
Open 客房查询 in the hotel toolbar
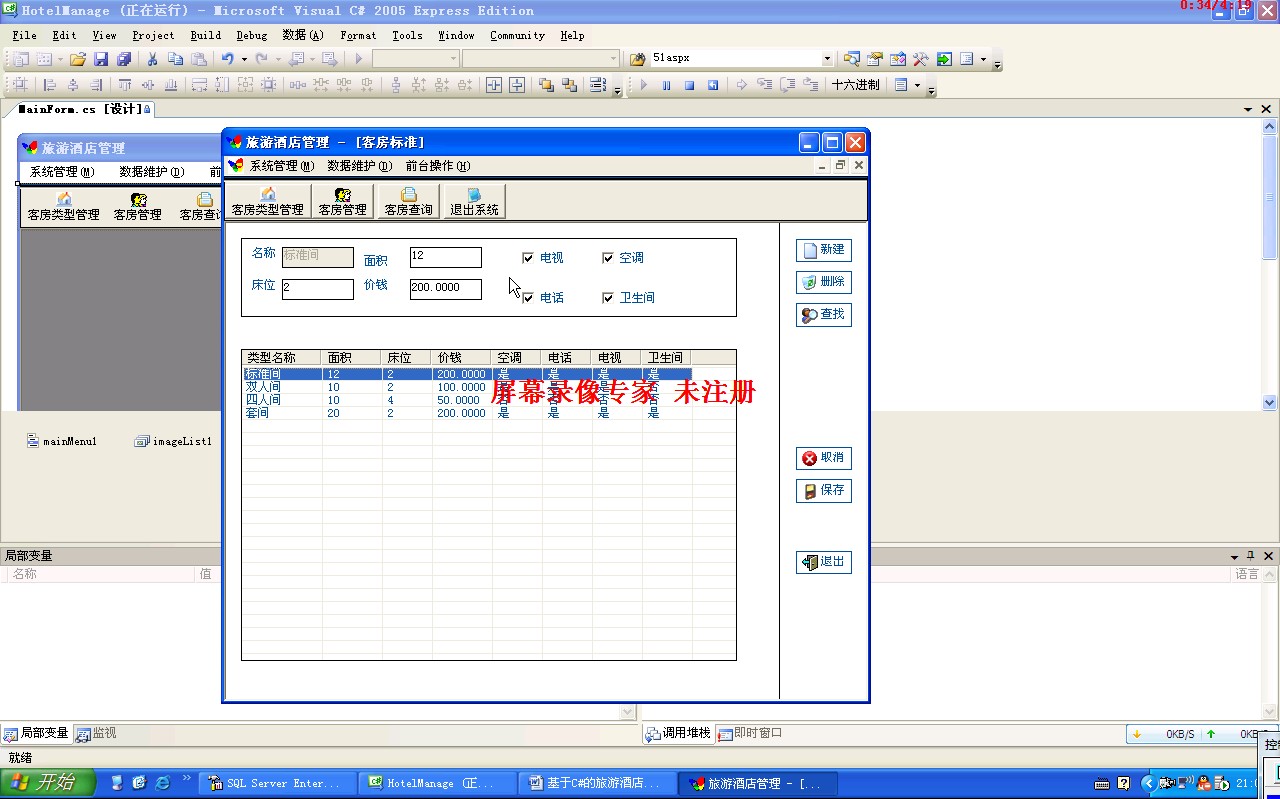[408, 201]
